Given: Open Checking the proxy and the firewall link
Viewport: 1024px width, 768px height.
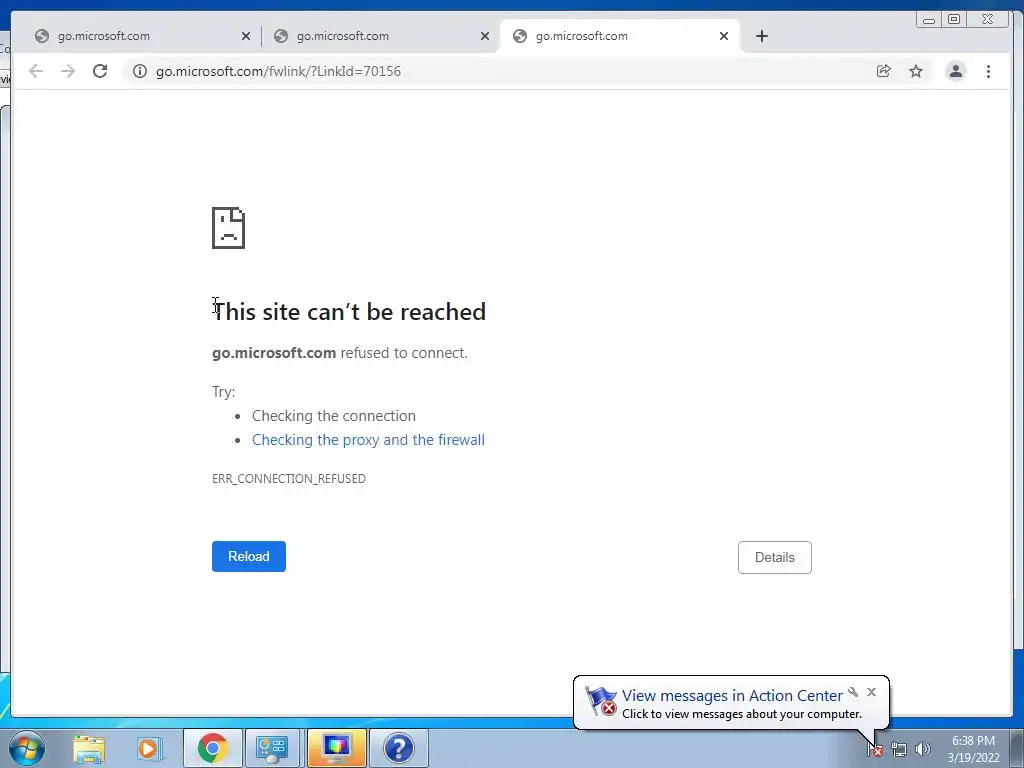Looking at the screenshot, I should coord(368,440).
